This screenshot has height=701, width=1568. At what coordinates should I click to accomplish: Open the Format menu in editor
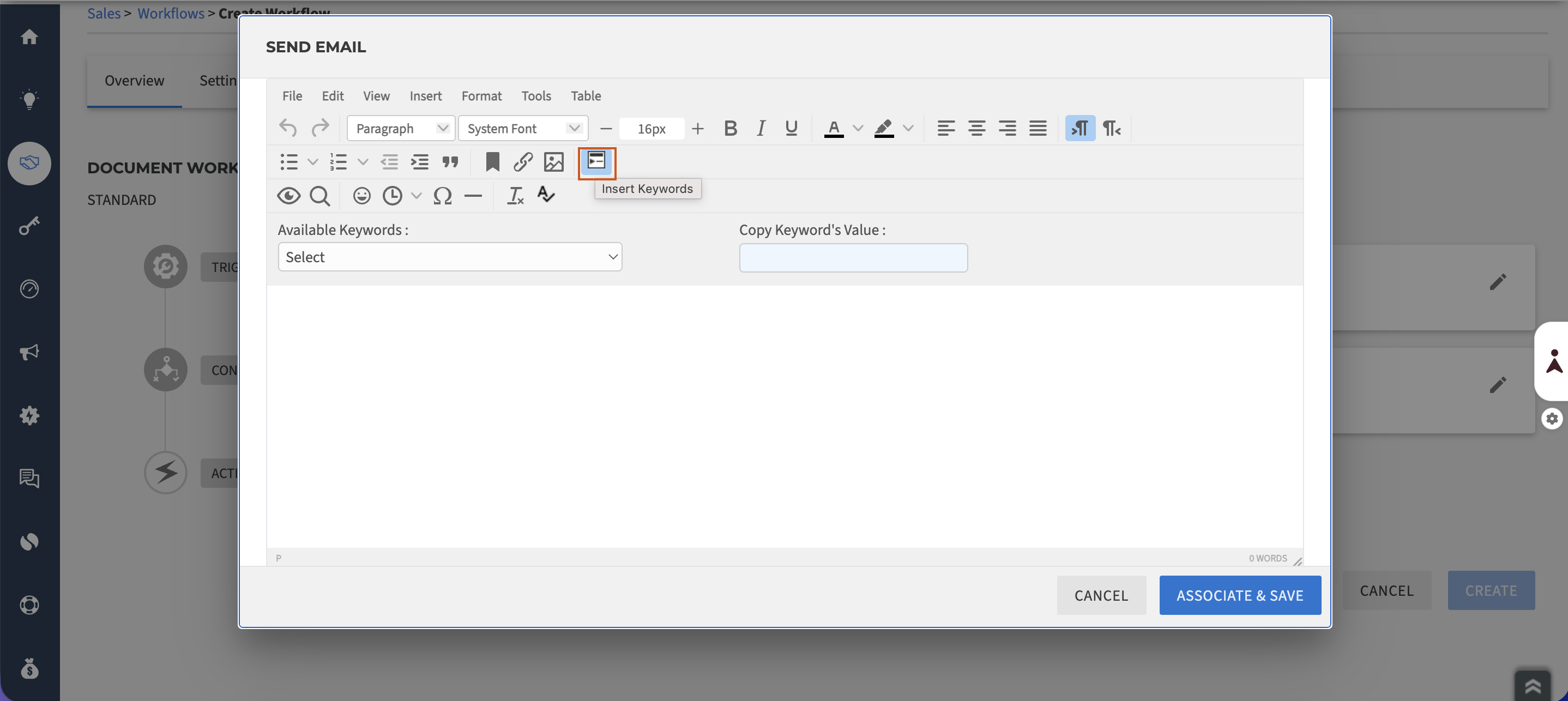click(x=481, y=95)
